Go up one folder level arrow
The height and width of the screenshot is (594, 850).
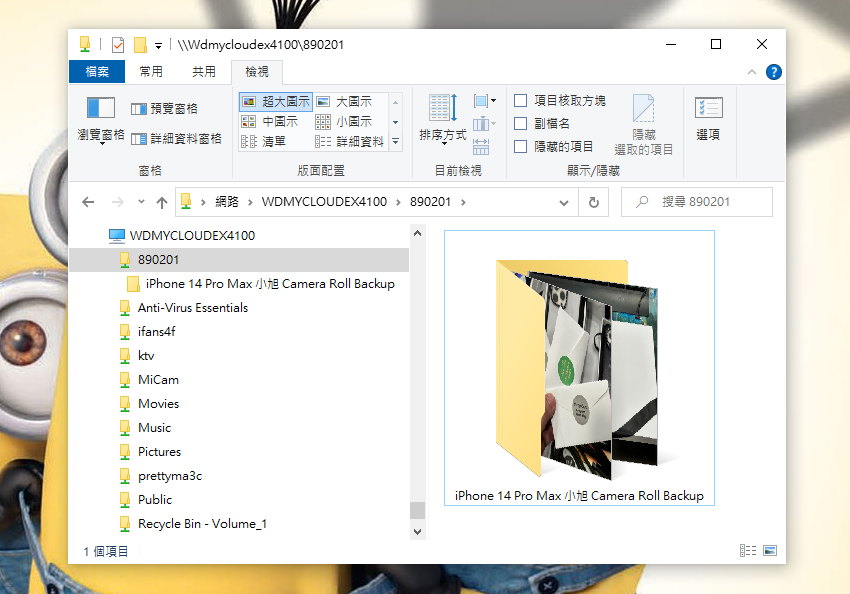pos(162,202)
